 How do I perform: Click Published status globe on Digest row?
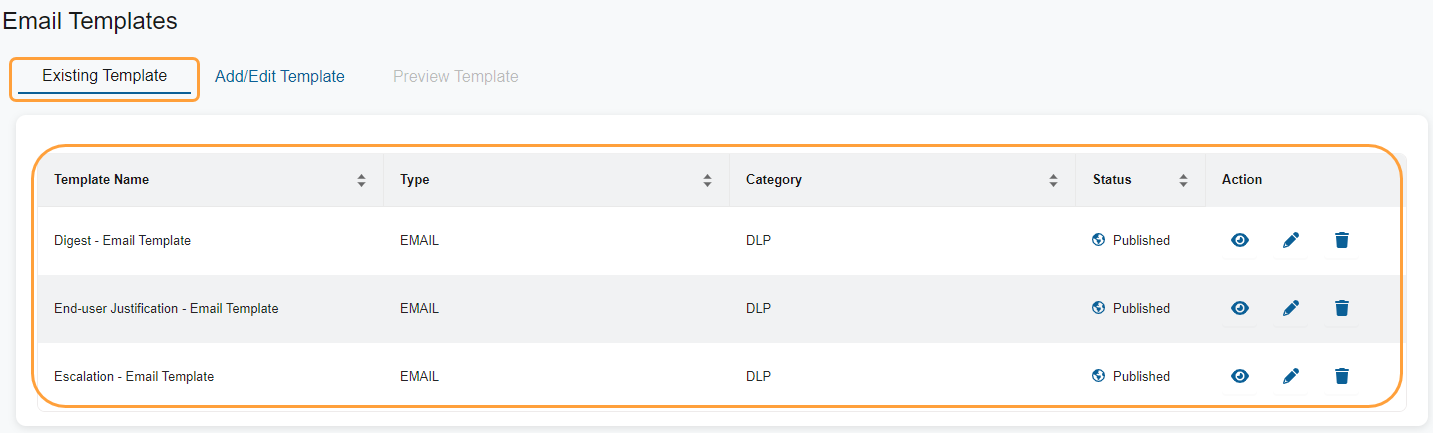[1098, 240]
